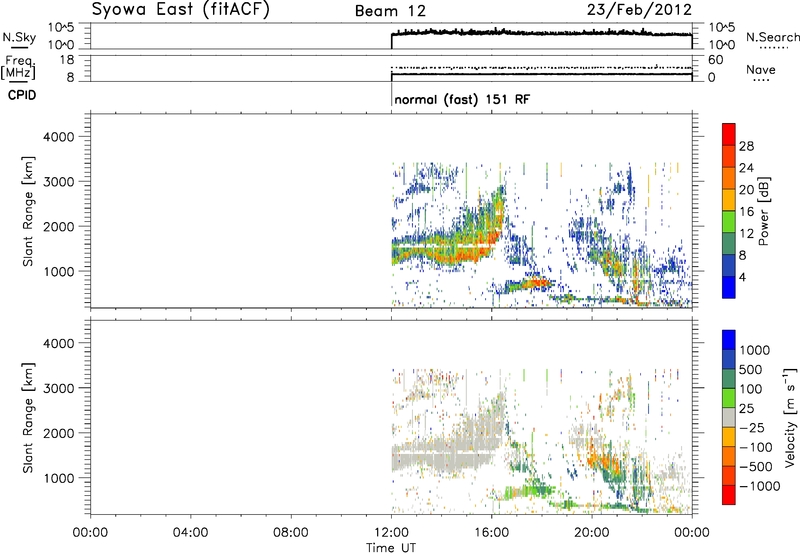Click the 'Velocity [m s⁻¹]' colorbar title
Image resolution: width=800 pixels, height=554 pixels.
pyautogui.click(x=790, y=417)
